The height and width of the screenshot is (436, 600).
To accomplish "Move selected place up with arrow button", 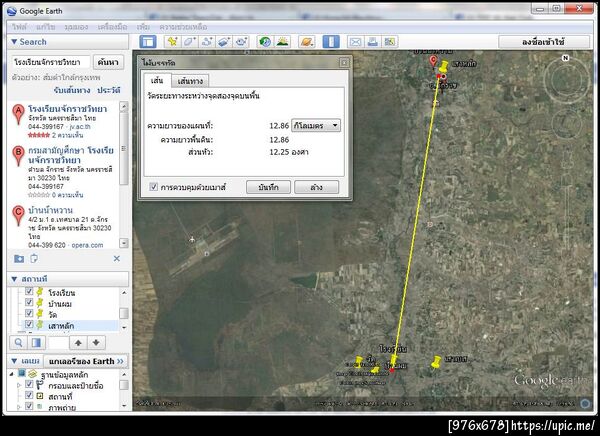I will pos(78,343).
